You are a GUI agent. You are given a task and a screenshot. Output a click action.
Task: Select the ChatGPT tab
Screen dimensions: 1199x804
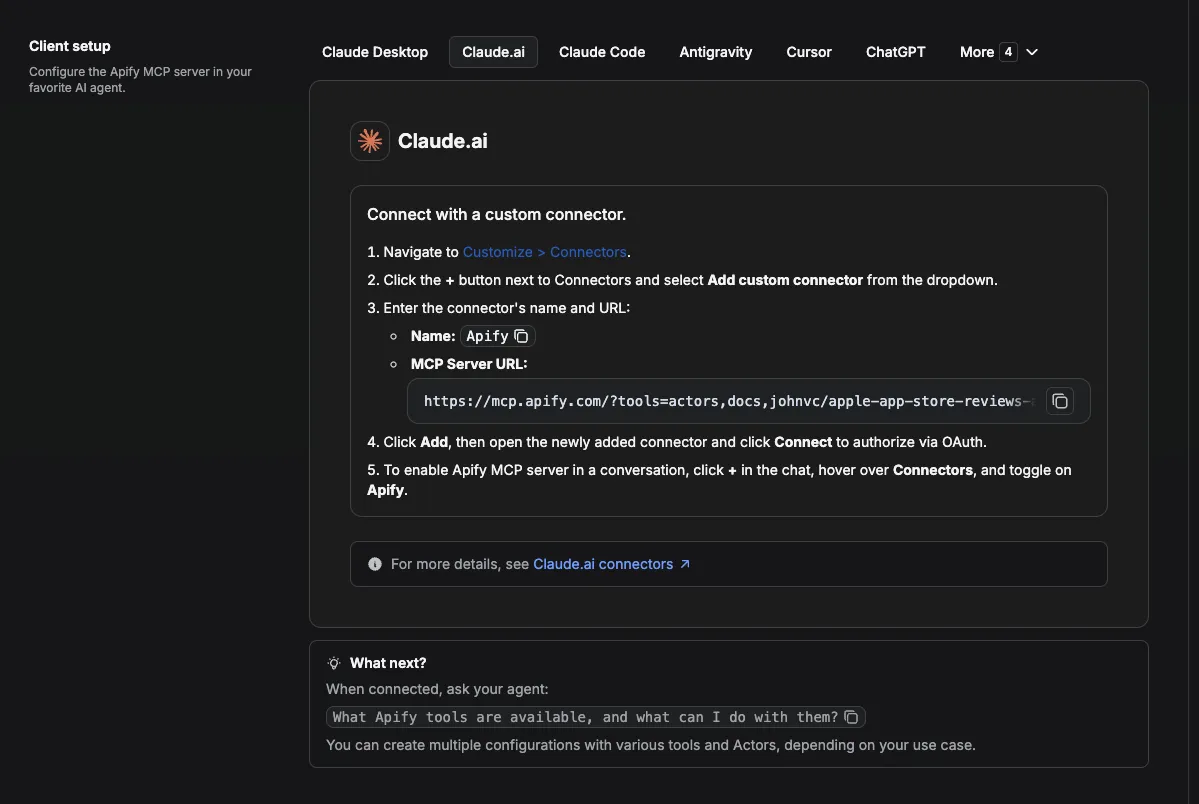click(895, 52)
